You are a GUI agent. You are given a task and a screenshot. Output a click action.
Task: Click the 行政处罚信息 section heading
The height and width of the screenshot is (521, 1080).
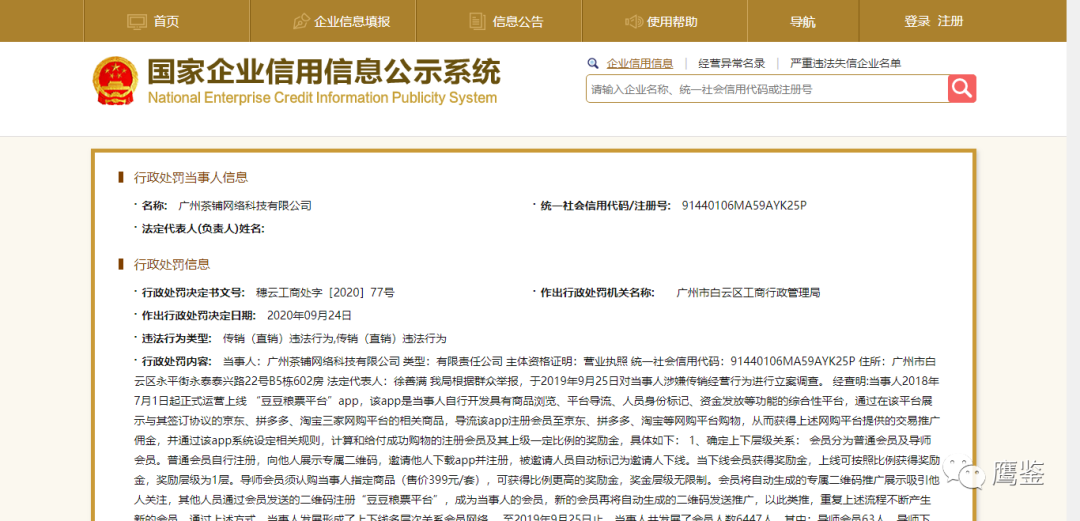coord(172,264)
